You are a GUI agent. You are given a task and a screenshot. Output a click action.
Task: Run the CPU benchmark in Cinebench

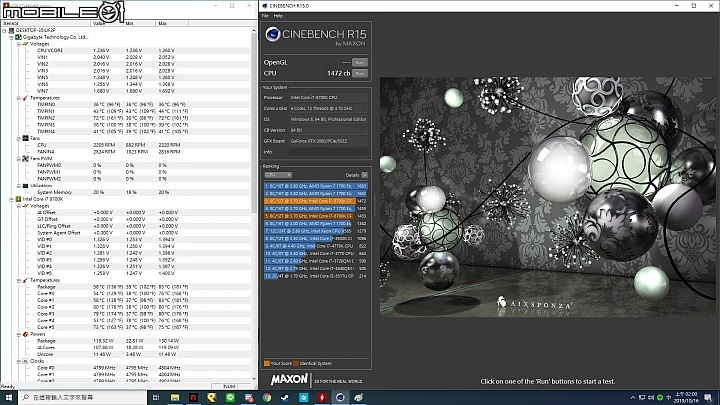click(x=360, y=73)
